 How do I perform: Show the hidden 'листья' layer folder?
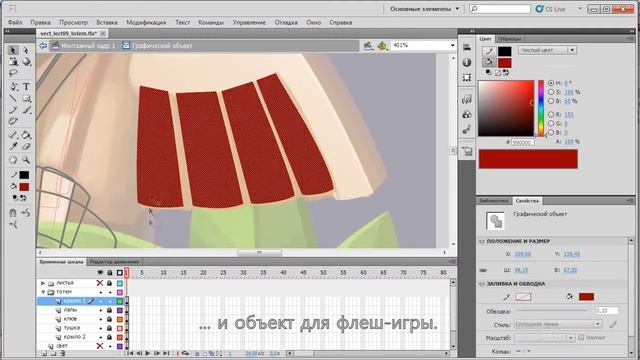(100, 283)
